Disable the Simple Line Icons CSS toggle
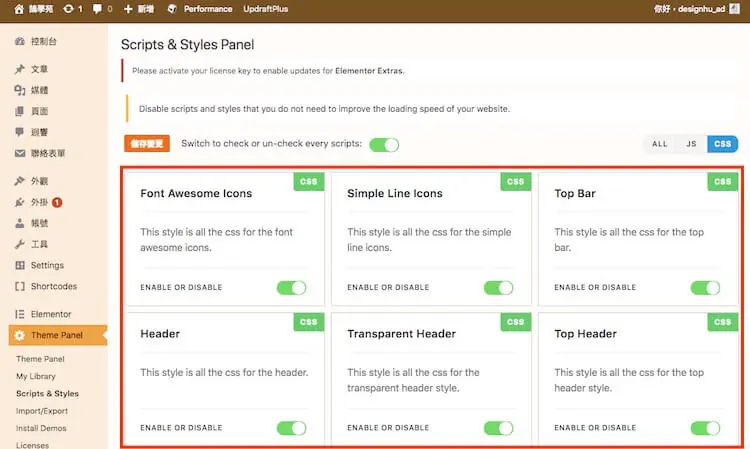 coord(498,288)
